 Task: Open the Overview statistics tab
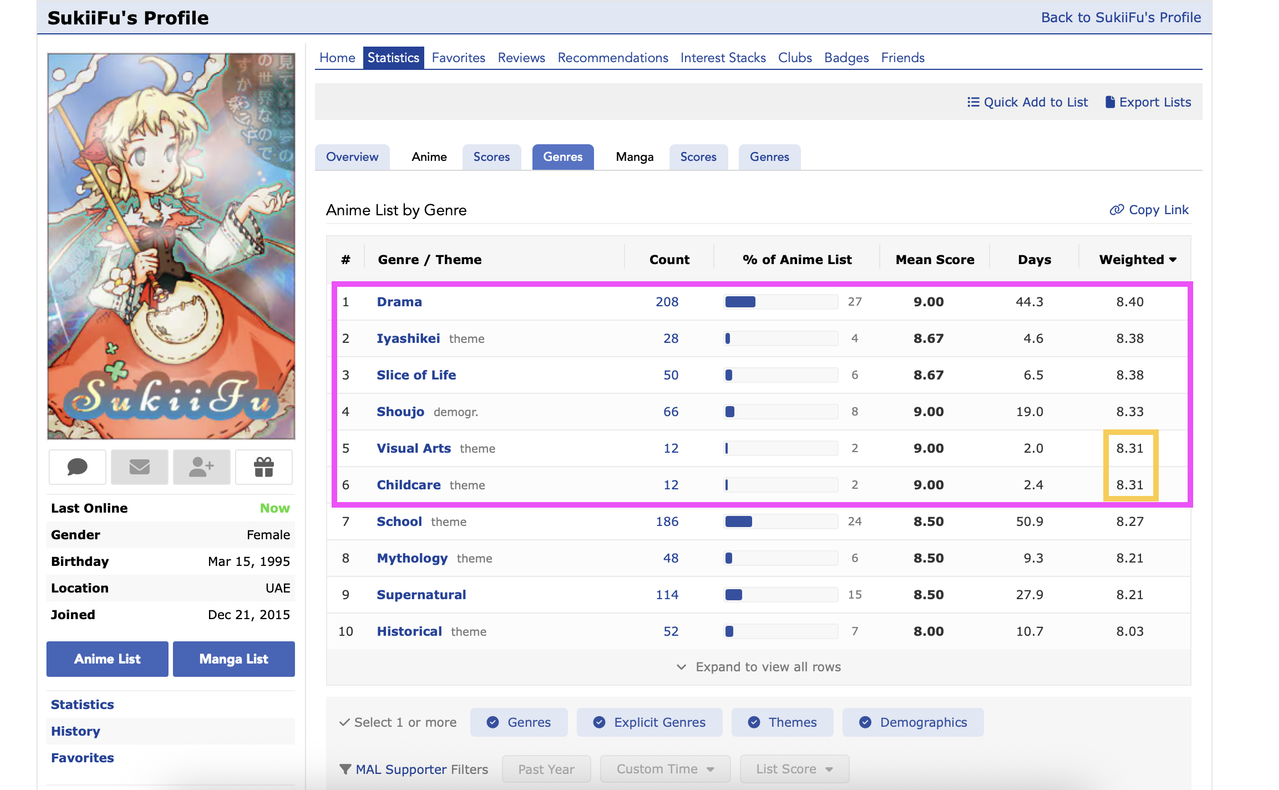pyautogui.click(x=352, y=157)
